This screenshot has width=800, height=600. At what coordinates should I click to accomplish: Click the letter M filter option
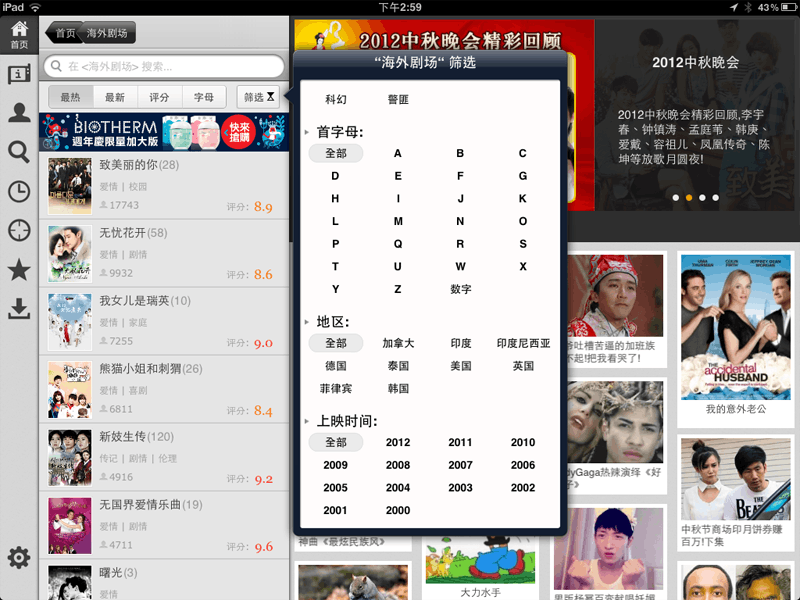398,221
